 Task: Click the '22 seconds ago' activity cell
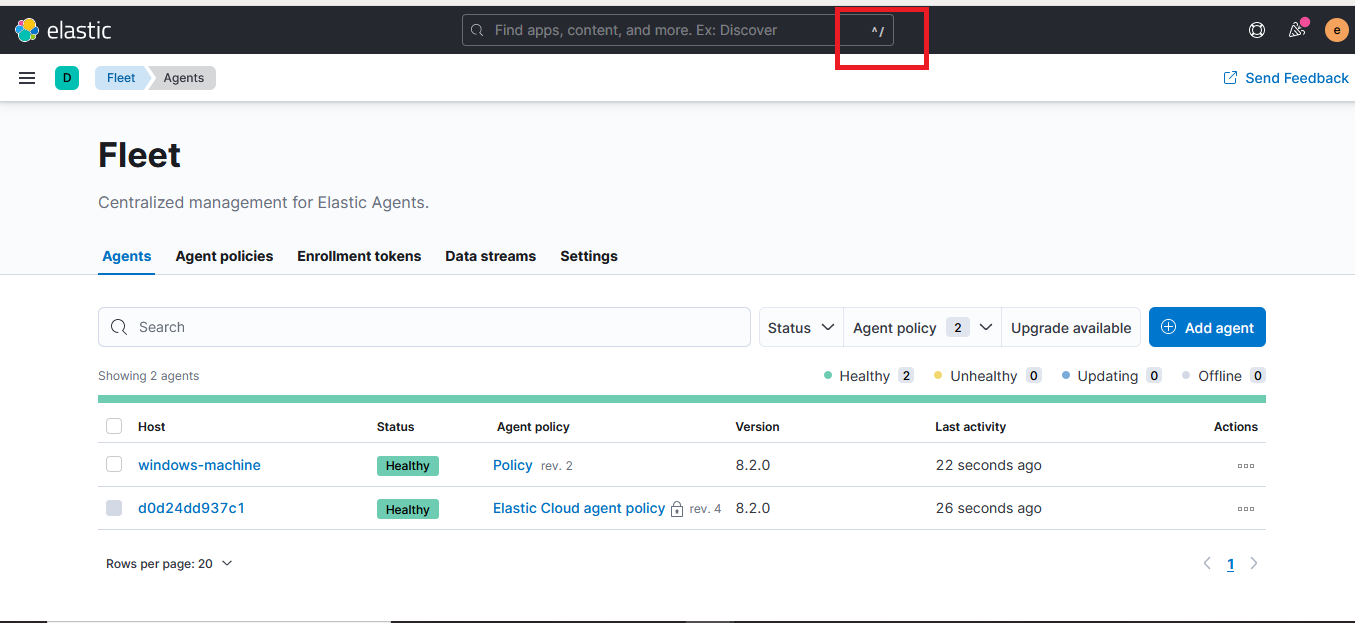(x=988, y=465)
